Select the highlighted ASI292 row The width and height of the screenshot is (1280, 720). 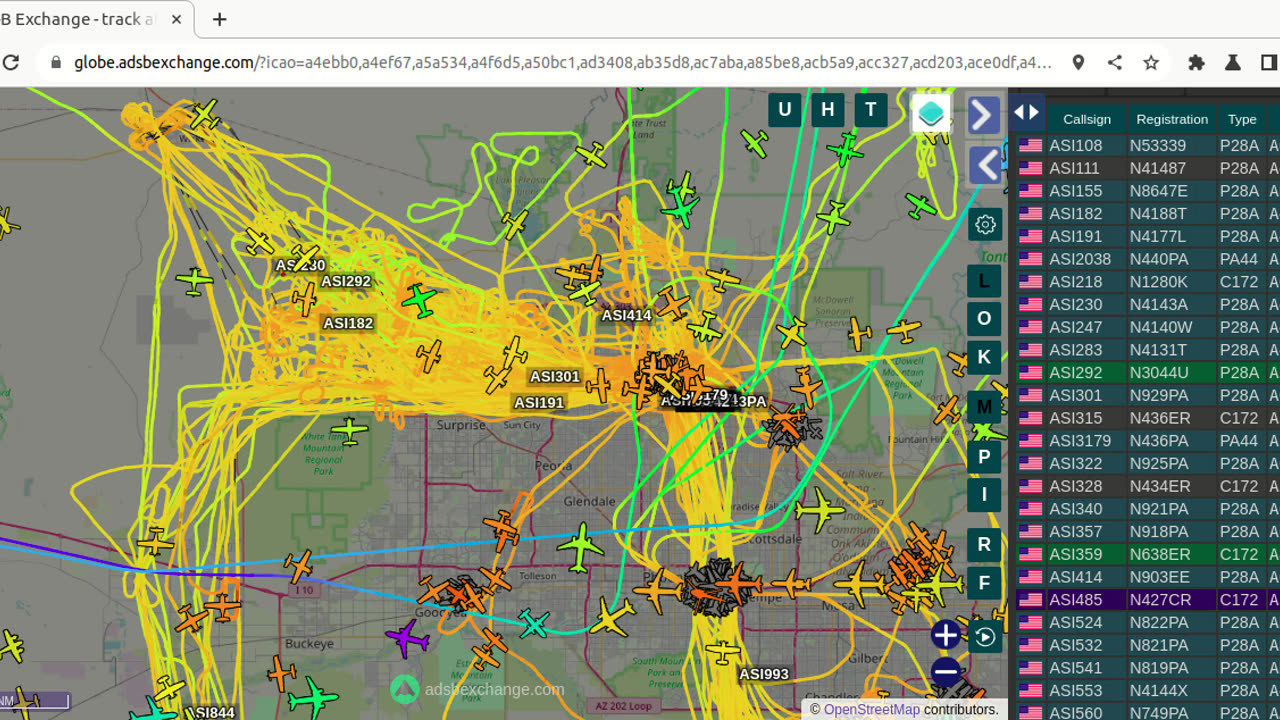[x=1147, y=372]
